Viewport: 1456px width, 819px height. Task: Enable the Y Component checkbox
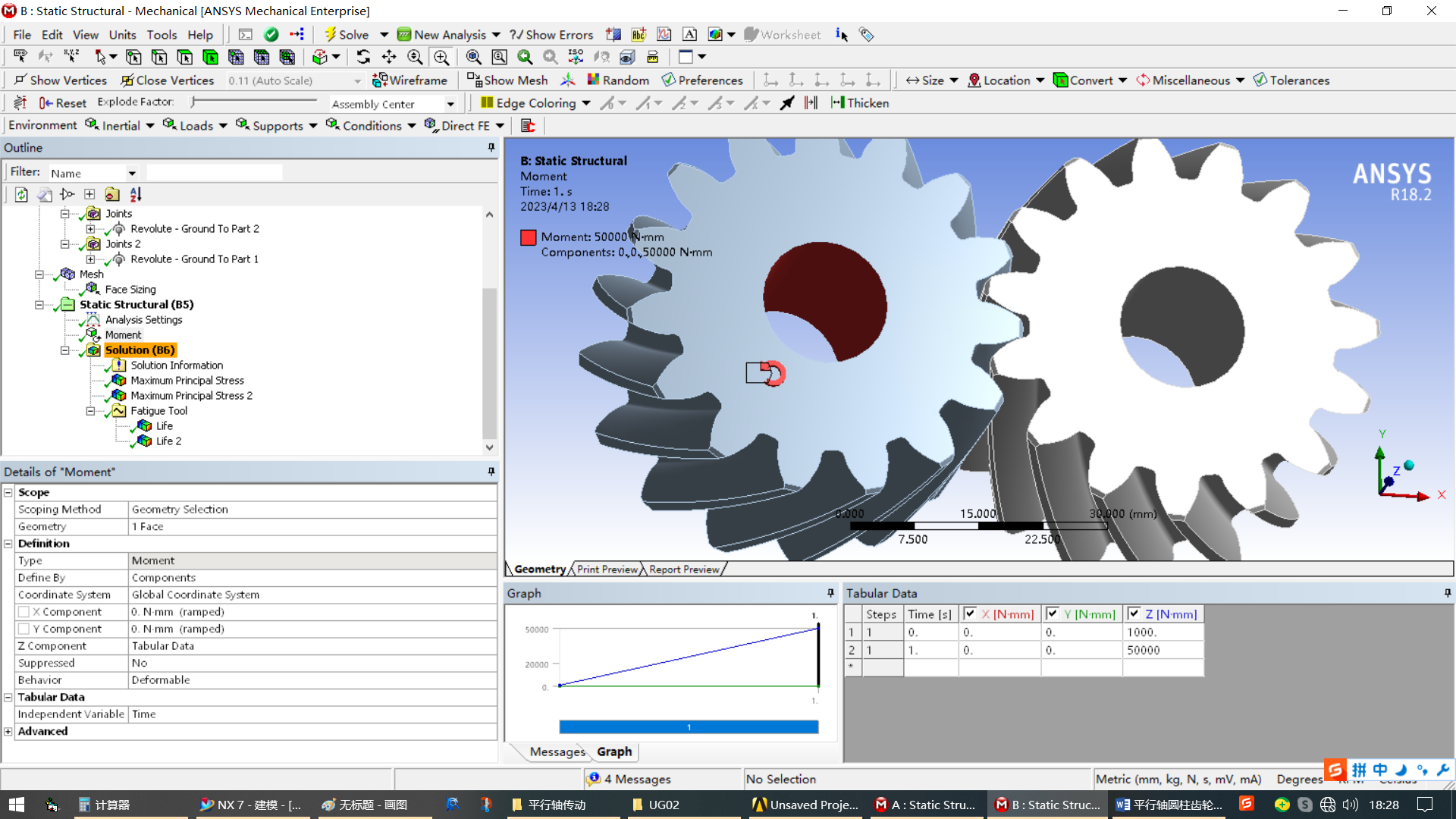[24, 629]
